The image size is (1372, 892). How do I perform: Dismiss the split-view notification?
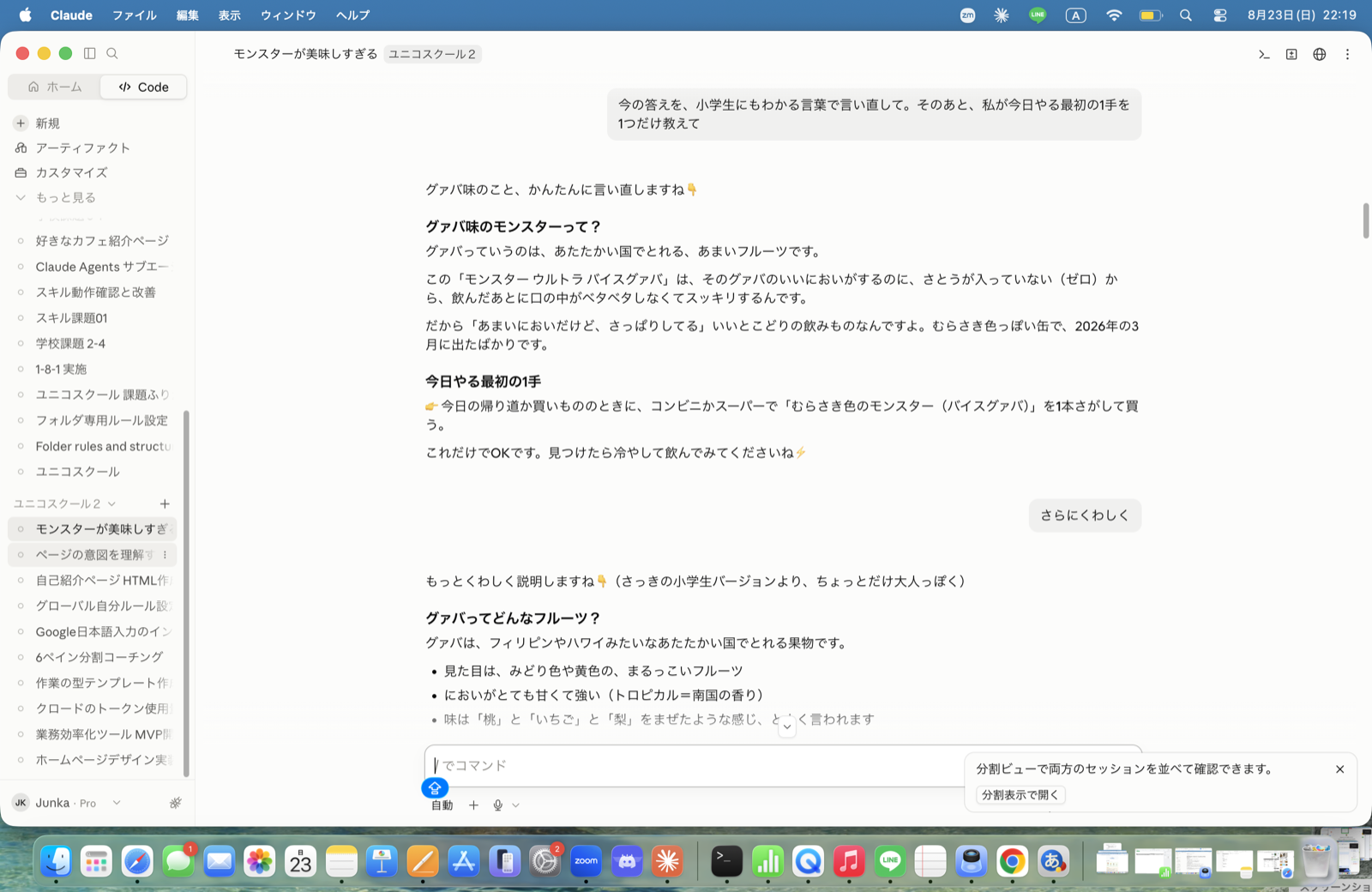pos(1339,769)
